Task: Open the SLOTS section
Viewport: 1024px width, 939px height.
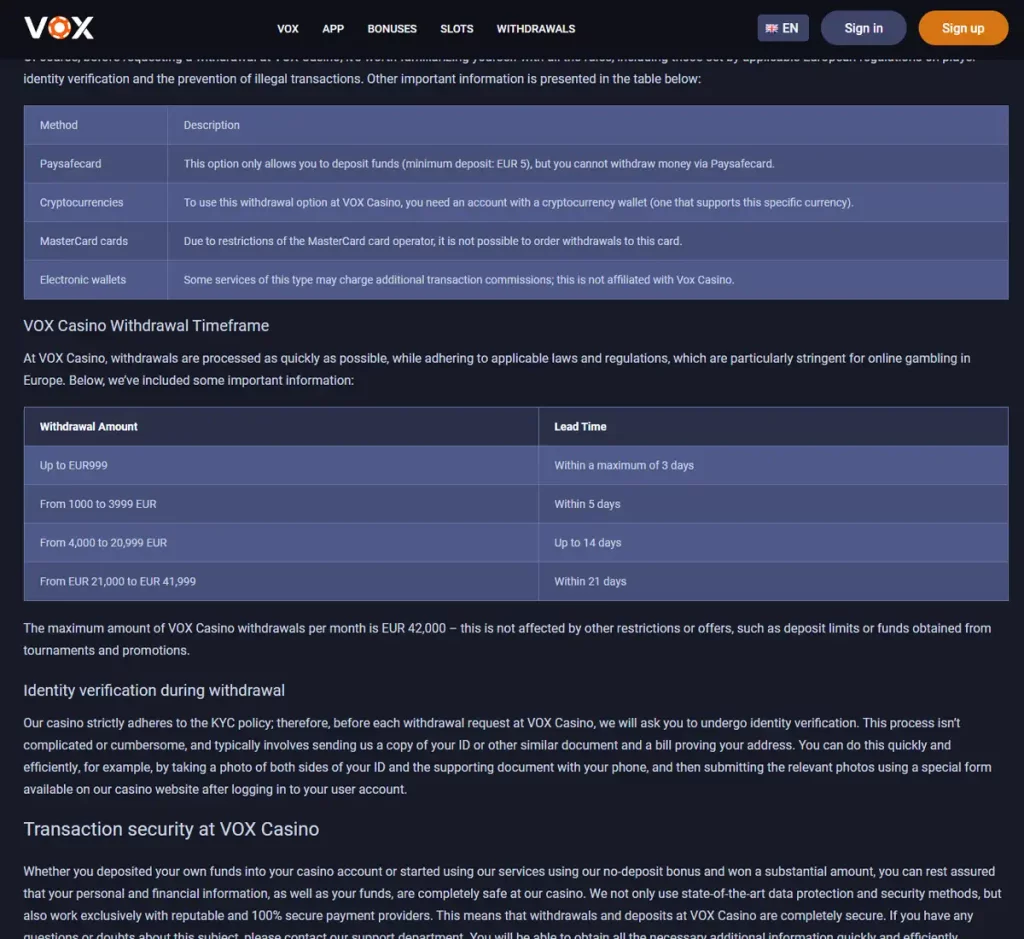Action: [x=457, y=29]
